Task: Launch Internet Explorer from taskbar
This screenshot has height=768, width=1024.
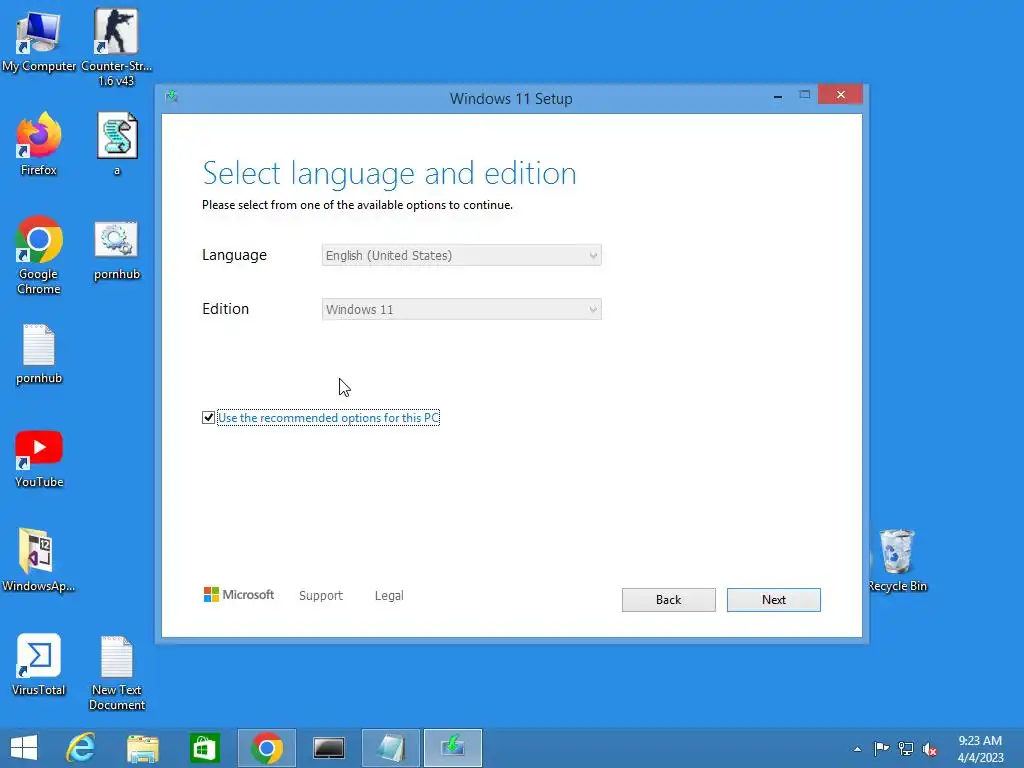Action: tap(81, 748)
